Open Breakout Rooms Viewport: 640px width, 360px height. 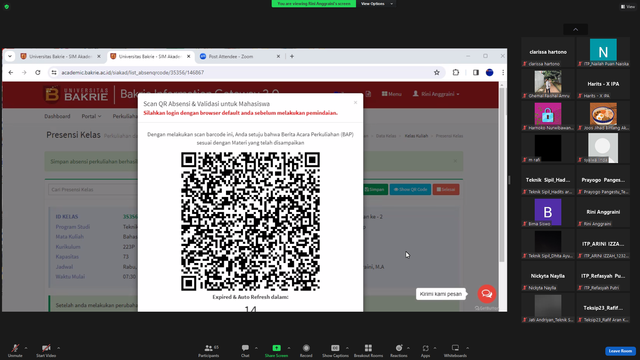368,350
